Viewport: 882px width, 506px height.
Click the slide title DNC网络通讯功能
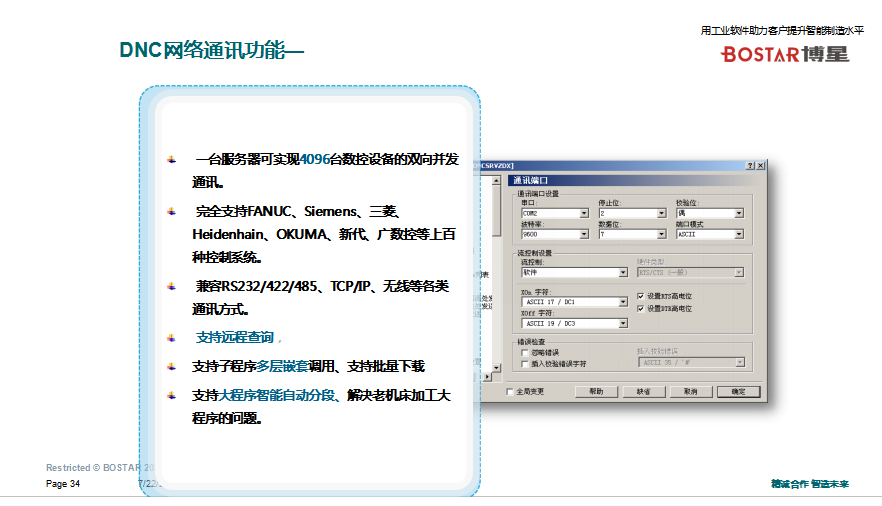point(212,51)
